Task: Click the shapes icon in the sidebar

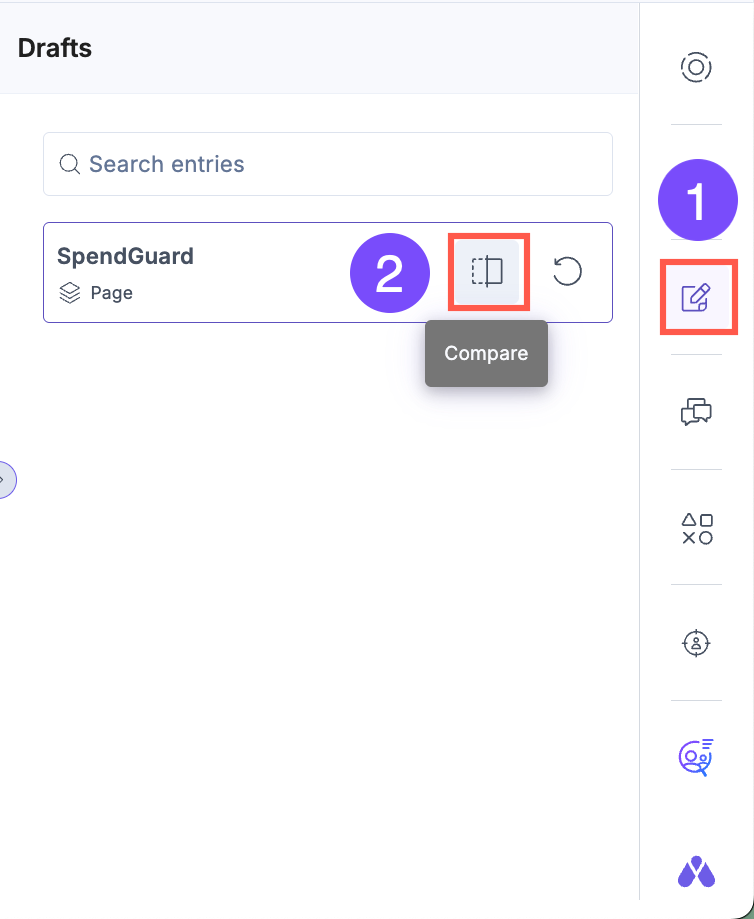Action: (697, 528)
